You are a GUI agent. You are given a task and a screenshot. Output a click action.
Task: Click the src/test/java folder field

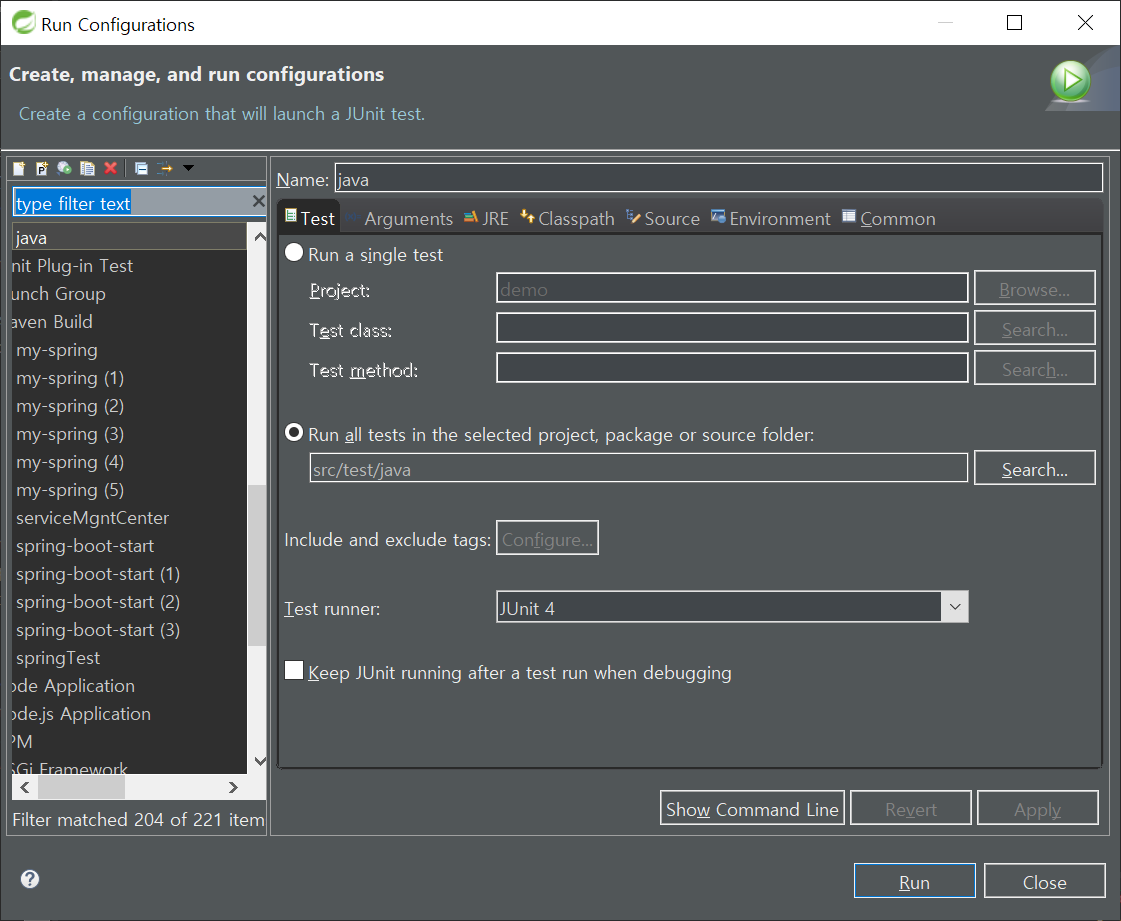[638, 468]
